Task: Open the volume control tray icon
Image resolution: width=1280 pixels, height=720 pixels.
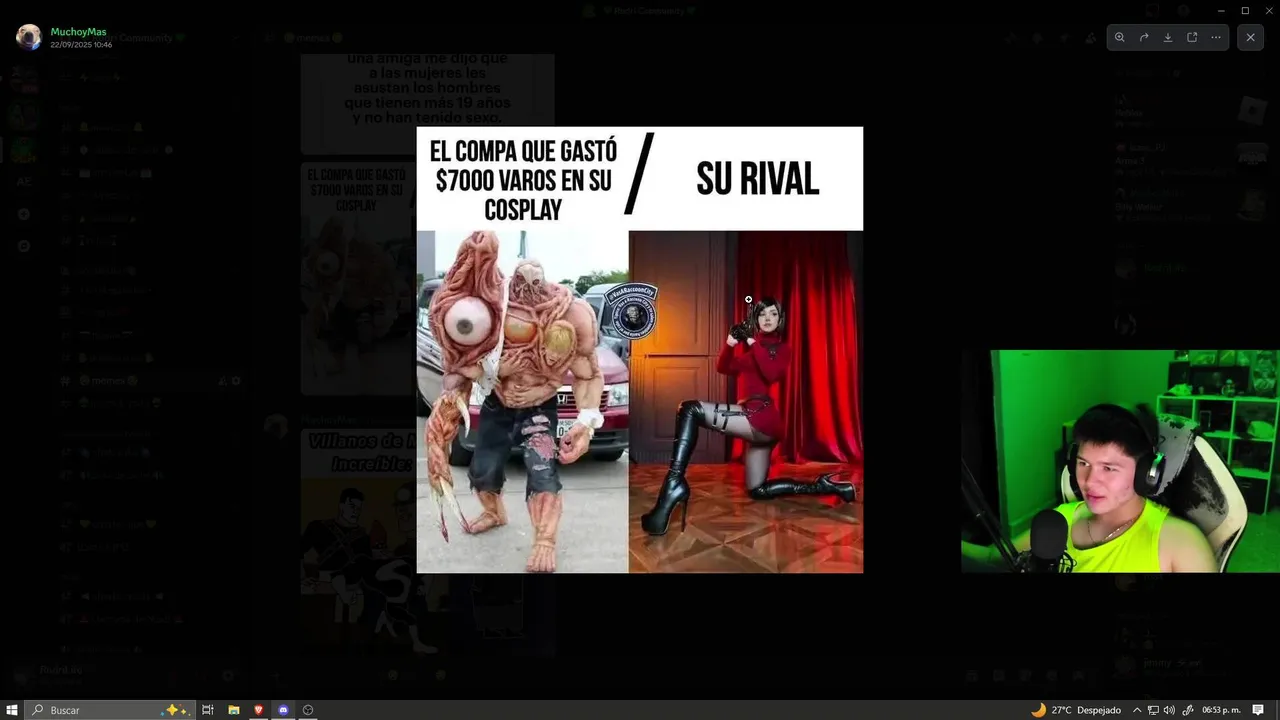Action: click(x=1169, y=710)
